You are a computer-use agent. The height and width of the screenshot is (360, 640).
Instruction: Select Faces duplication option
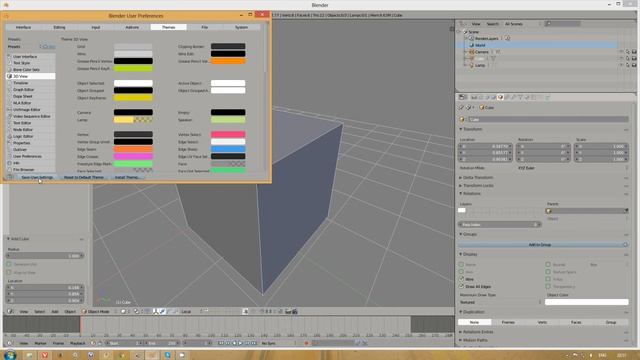(576, 322)
